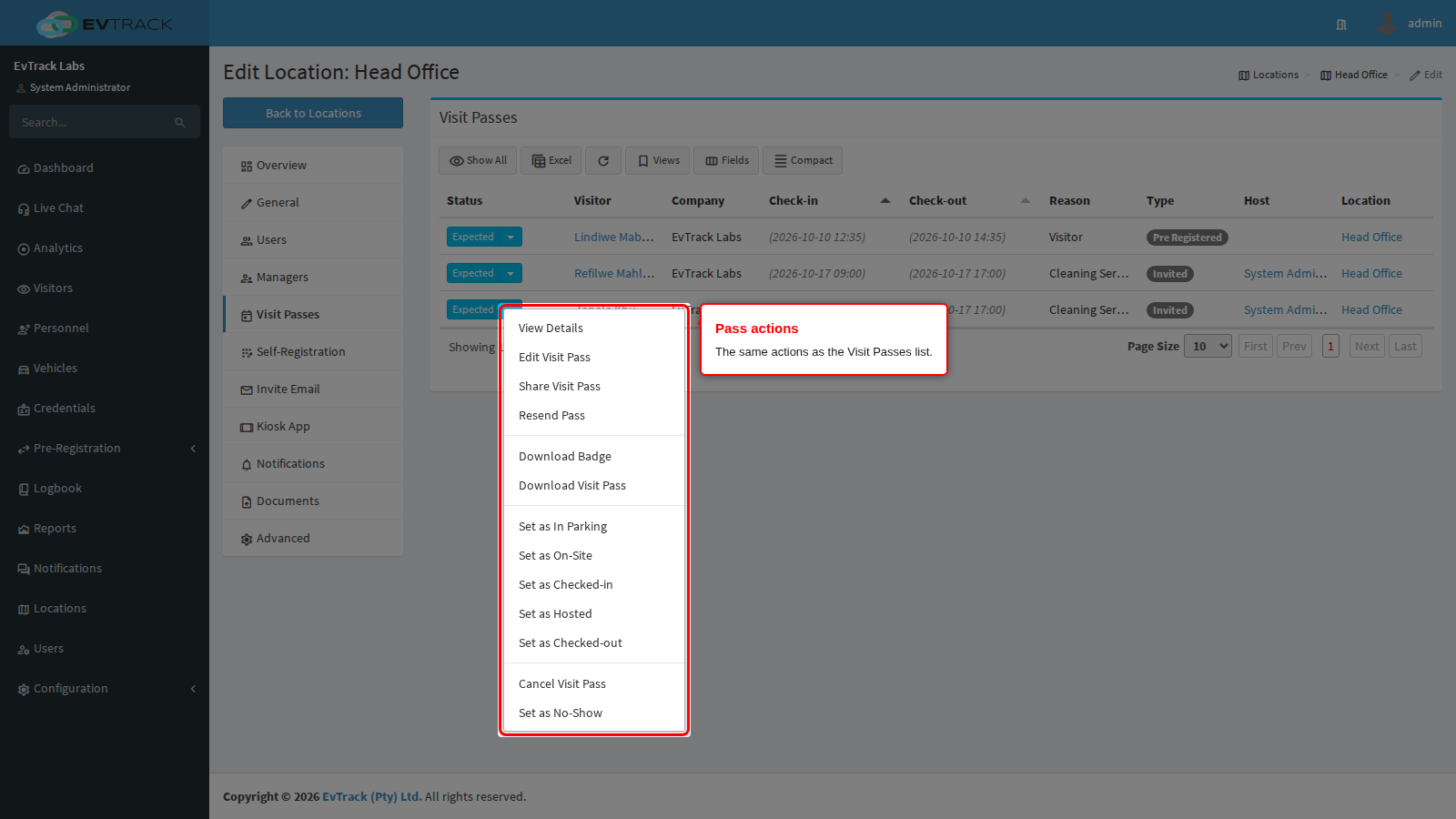This screenshot has height=819, width=1456.
Task: Open status dropdown for Lindiwe's pass
Action: (x=511, y=238)
